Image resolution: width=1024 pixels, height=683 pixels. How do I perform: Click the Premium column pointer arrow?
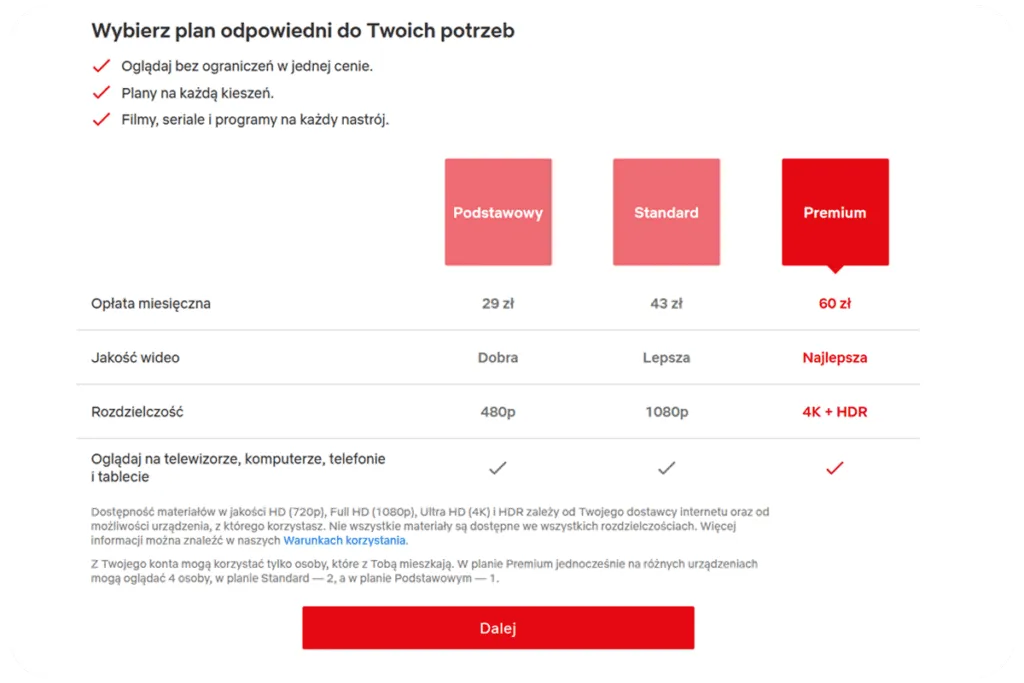835,270
